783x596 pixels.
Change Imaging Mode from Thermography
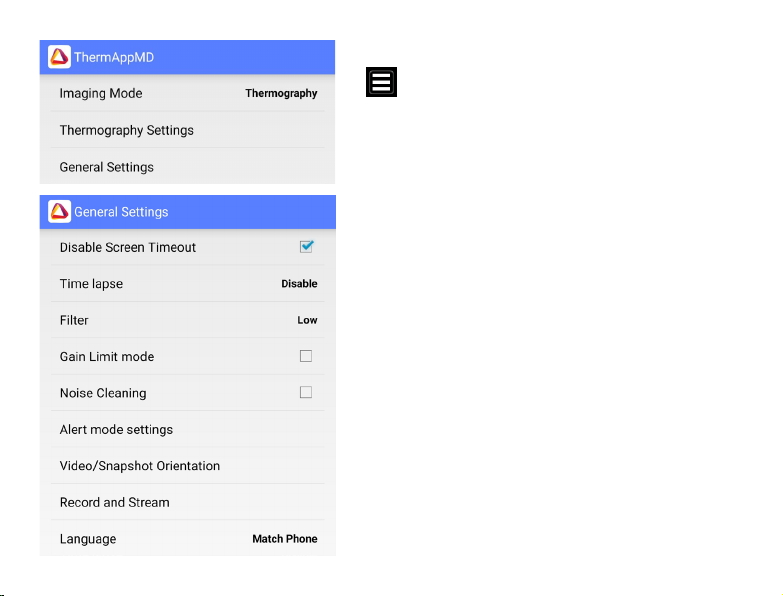(281, 94)
